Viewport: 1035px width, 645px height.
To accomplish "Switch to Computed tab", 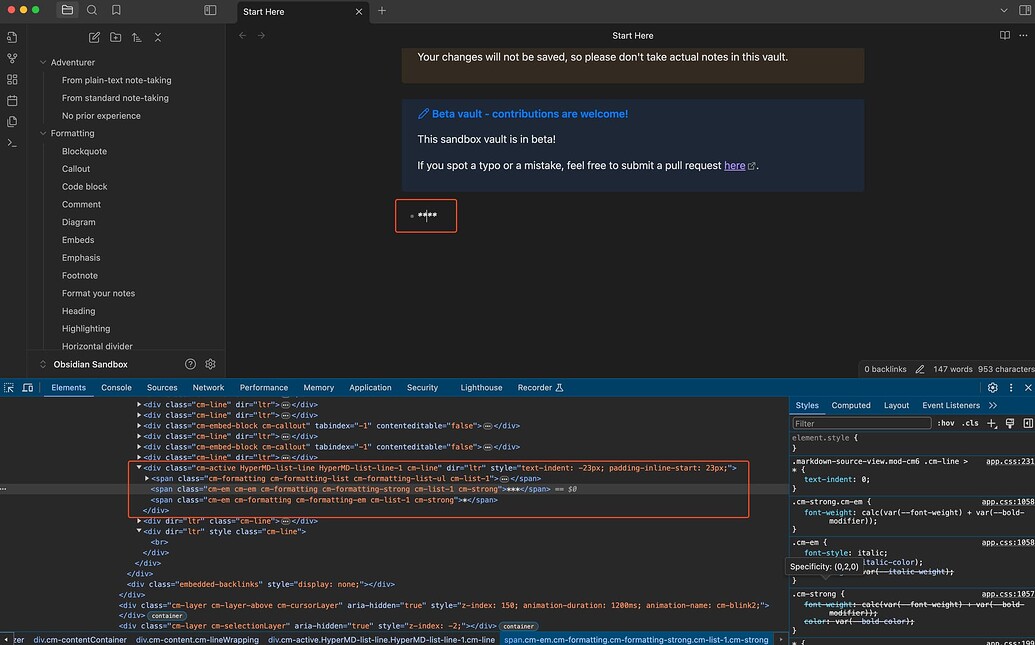I will tap(850, 405).
